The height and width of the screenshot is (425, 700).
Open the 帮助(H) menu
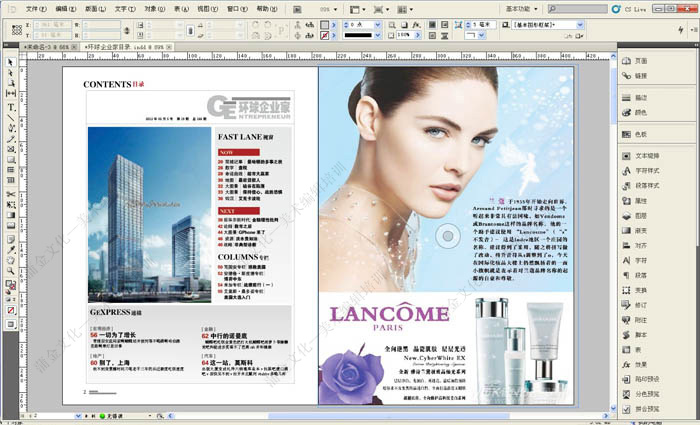coord(267,9)
